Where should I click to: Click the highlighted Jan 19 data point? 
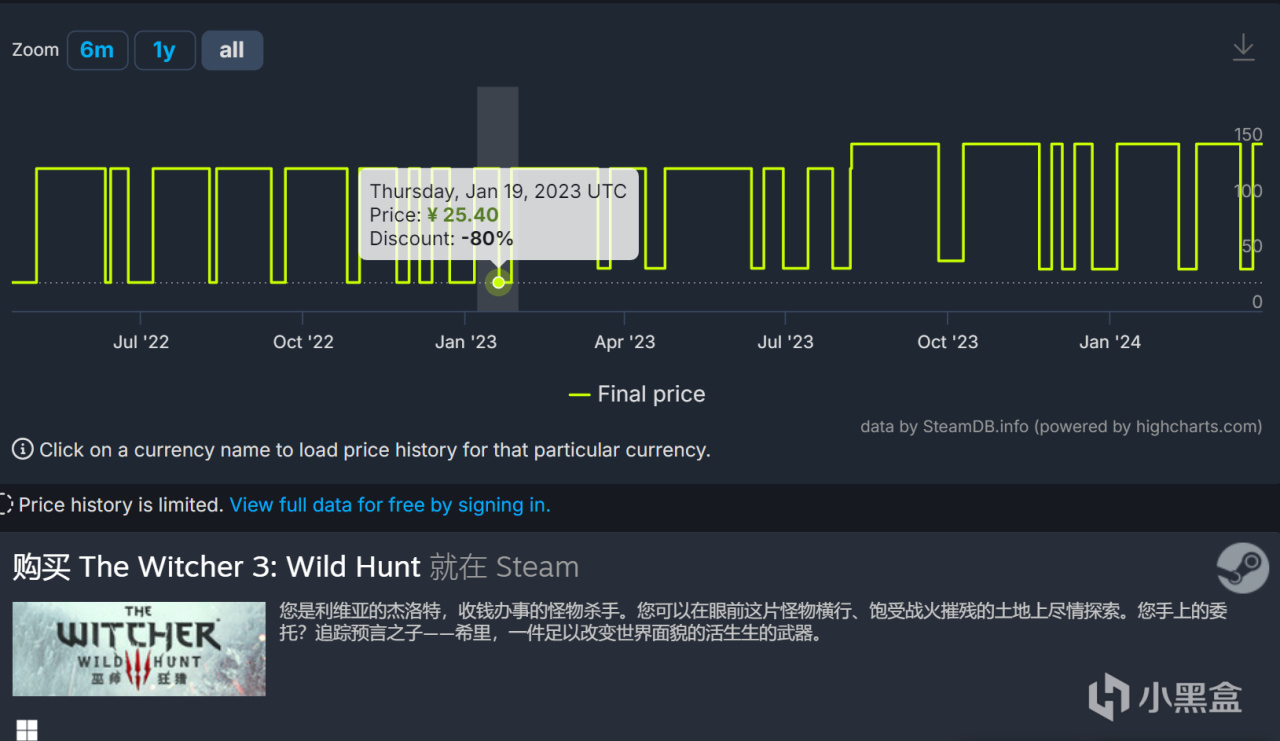click(x=498, y=282)
